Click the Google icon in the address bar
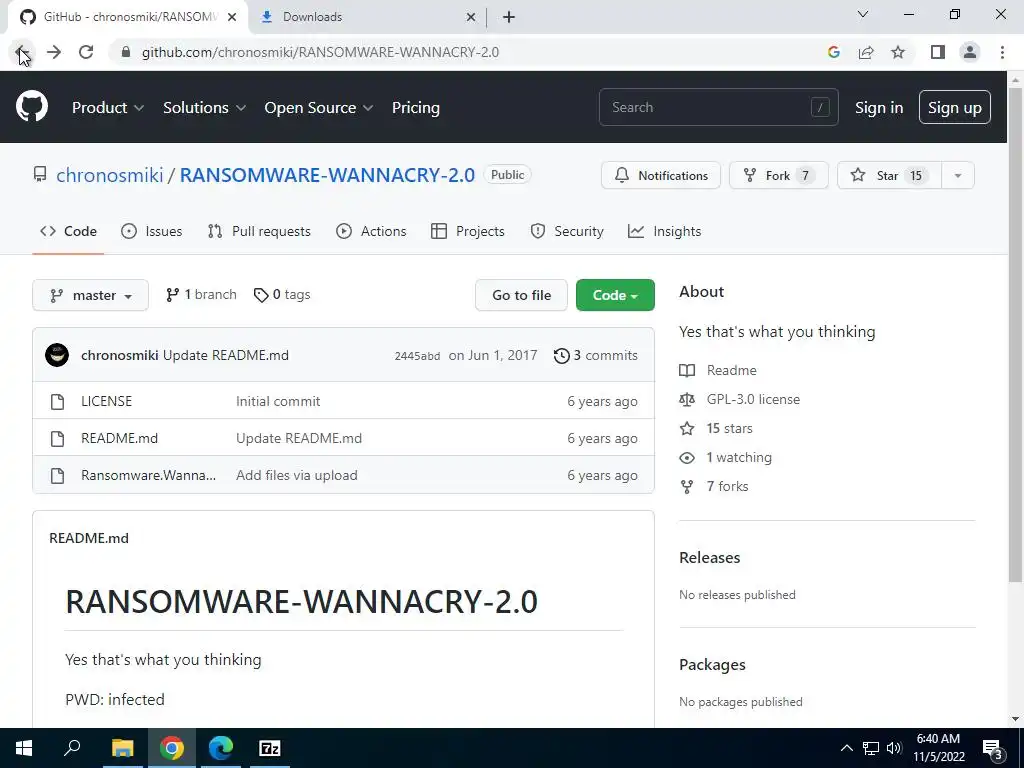The height and width of the screenshot is (768, 1024). 833,52
